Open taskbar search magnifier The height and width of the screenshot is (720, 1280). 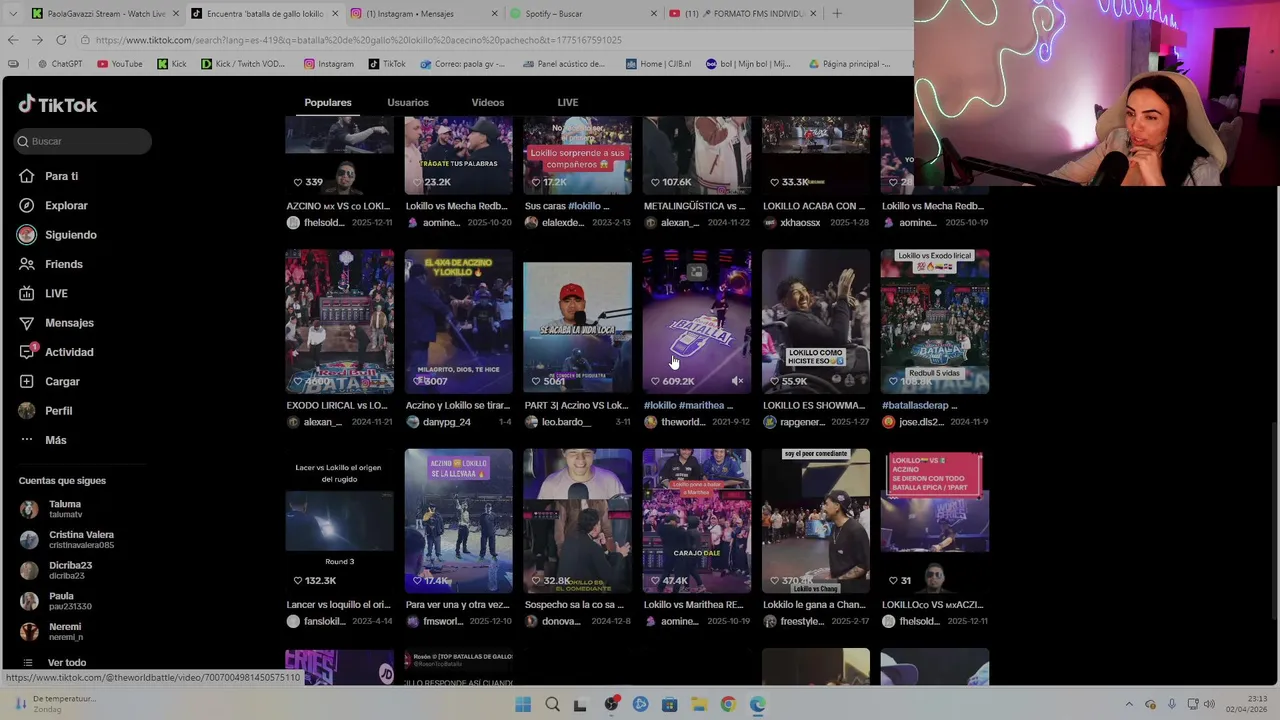[552, 705]
